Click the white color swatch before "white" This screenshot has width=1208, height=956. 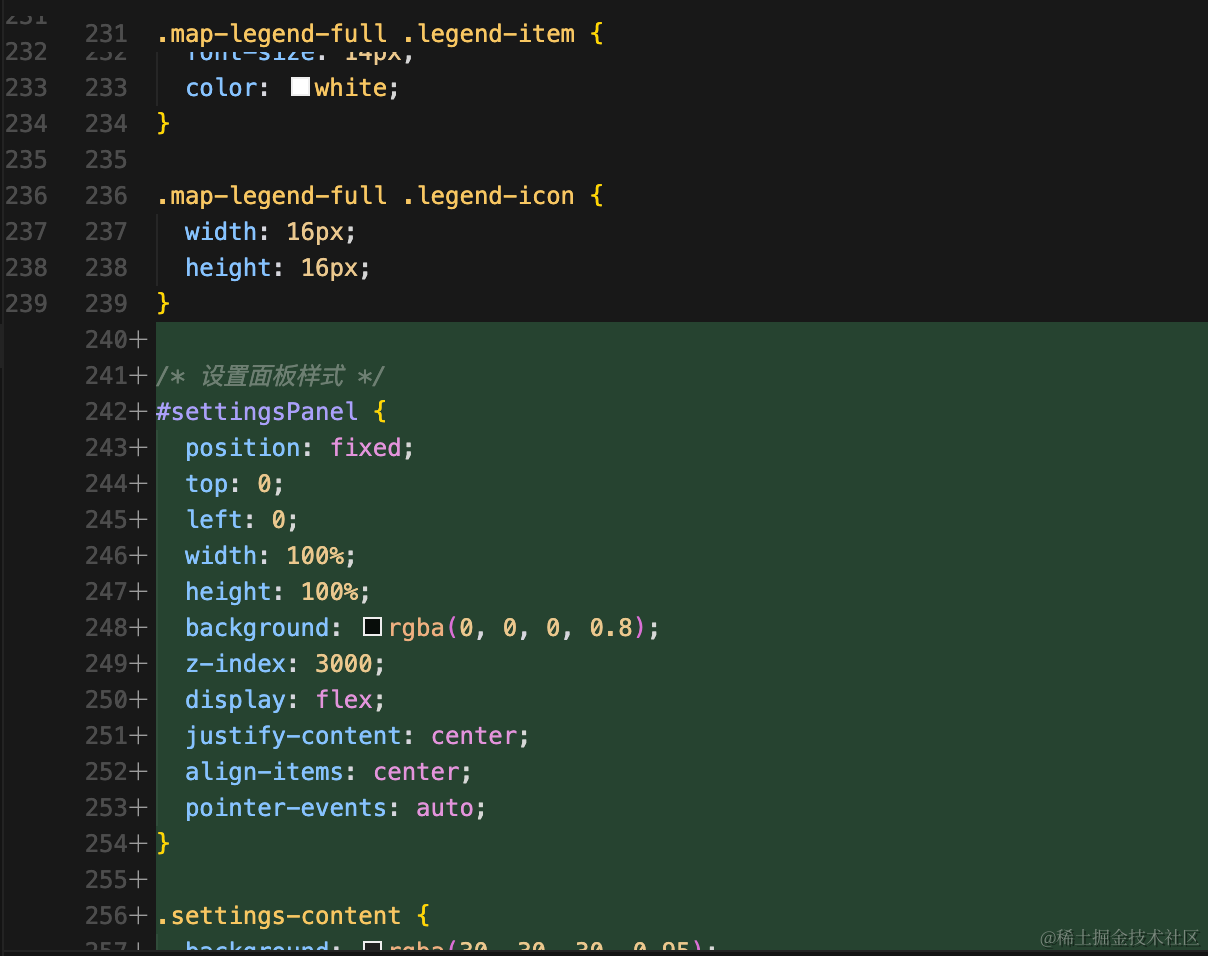pos(300,87)
